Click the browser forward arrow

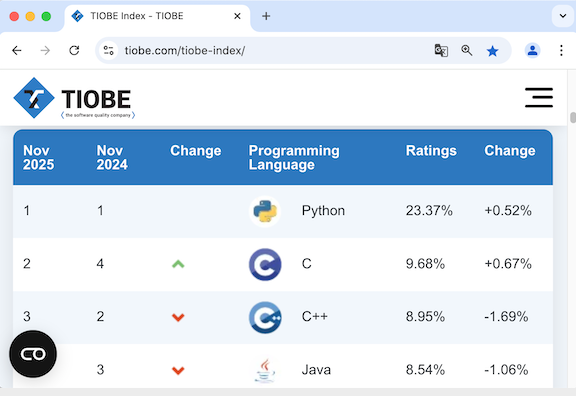[45, 50]
